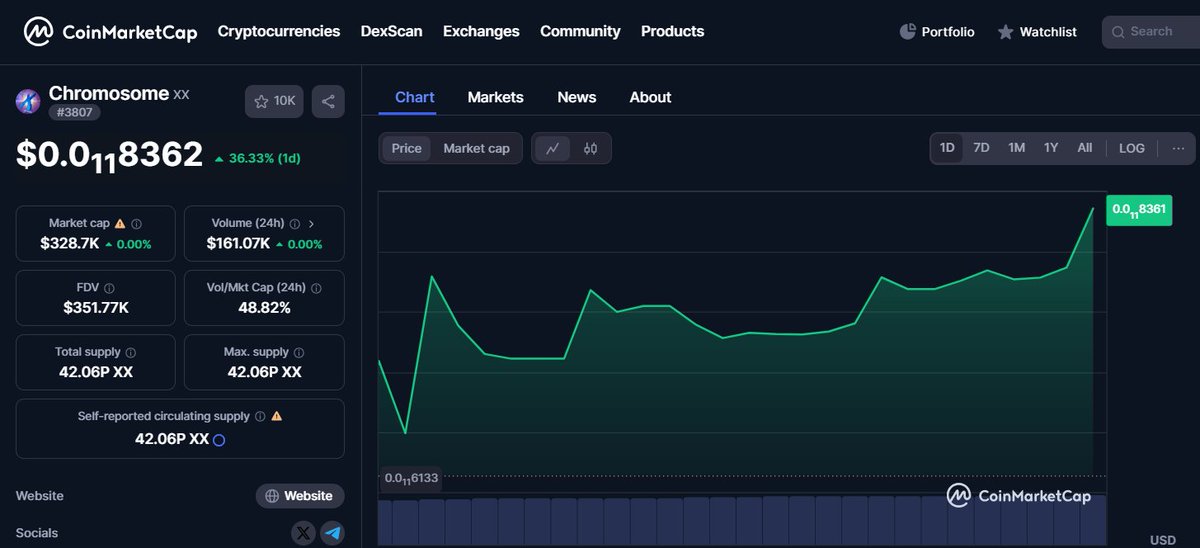This screenshot has width=1200, height=548.
Task: Click the share icon button
Action: click(x=328, y=101)
